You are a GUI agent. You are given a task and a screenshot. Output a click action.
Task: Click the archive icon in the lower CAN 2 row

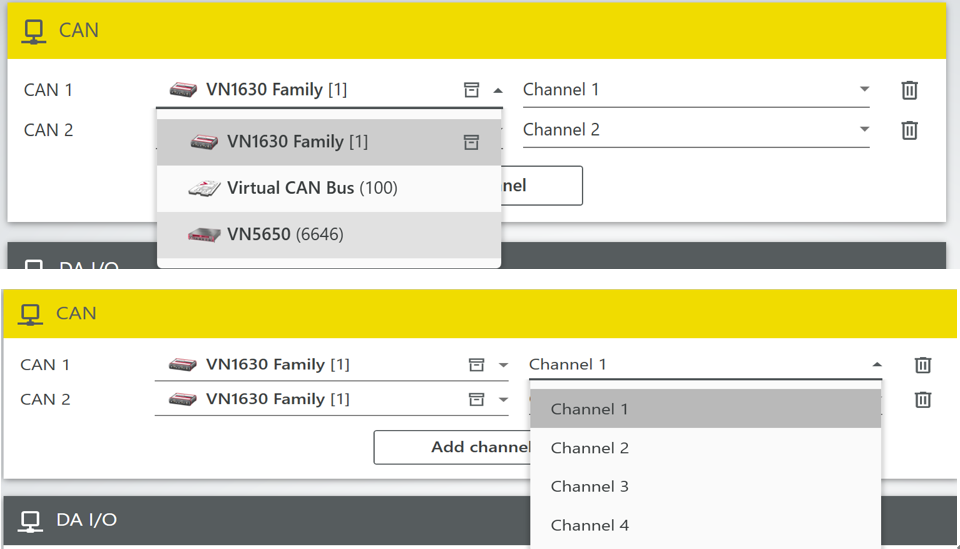477,399
